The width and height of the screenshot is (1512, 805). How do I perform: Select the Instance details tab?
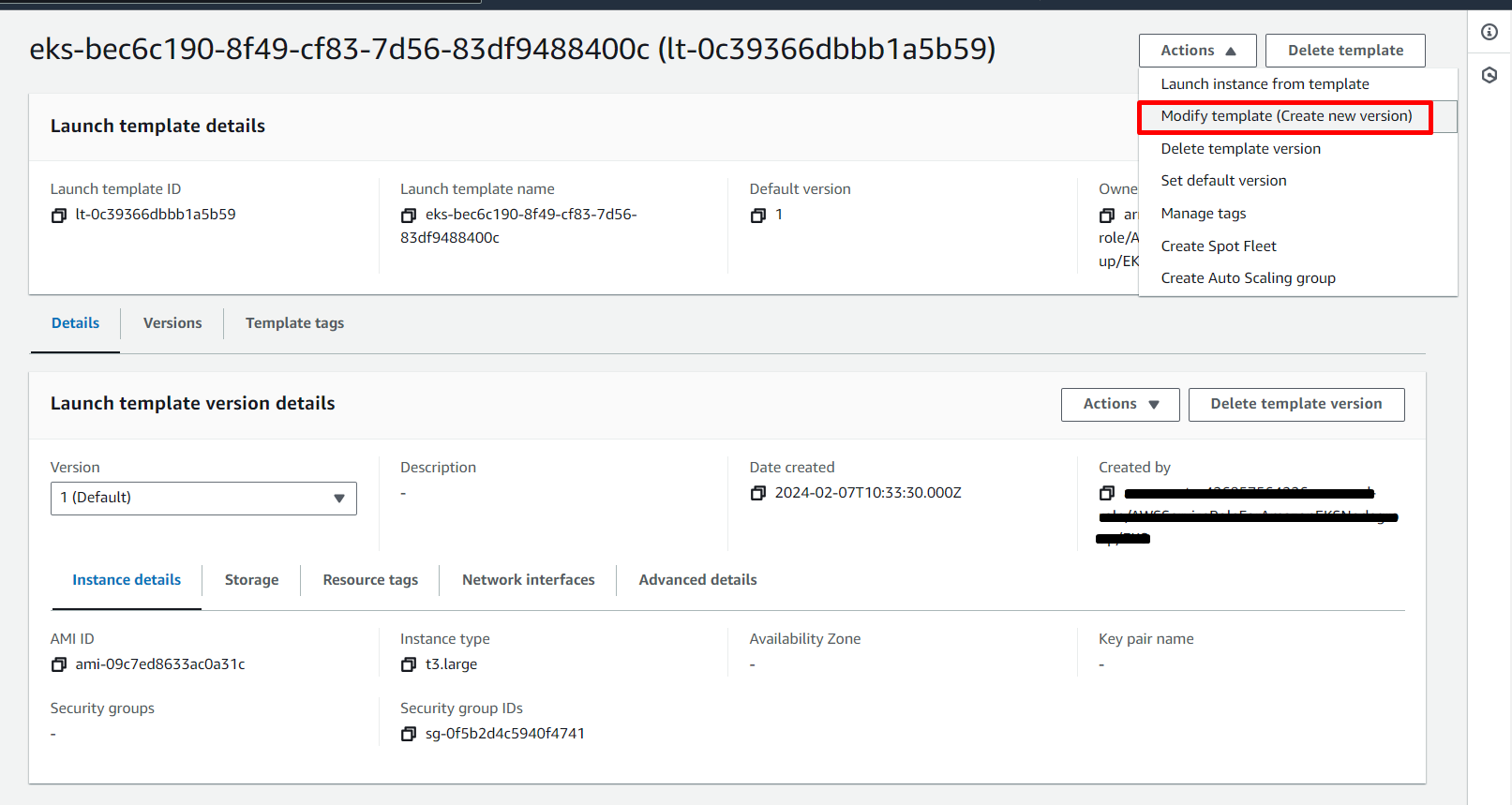pyautogui.click(x=127, y=580)
